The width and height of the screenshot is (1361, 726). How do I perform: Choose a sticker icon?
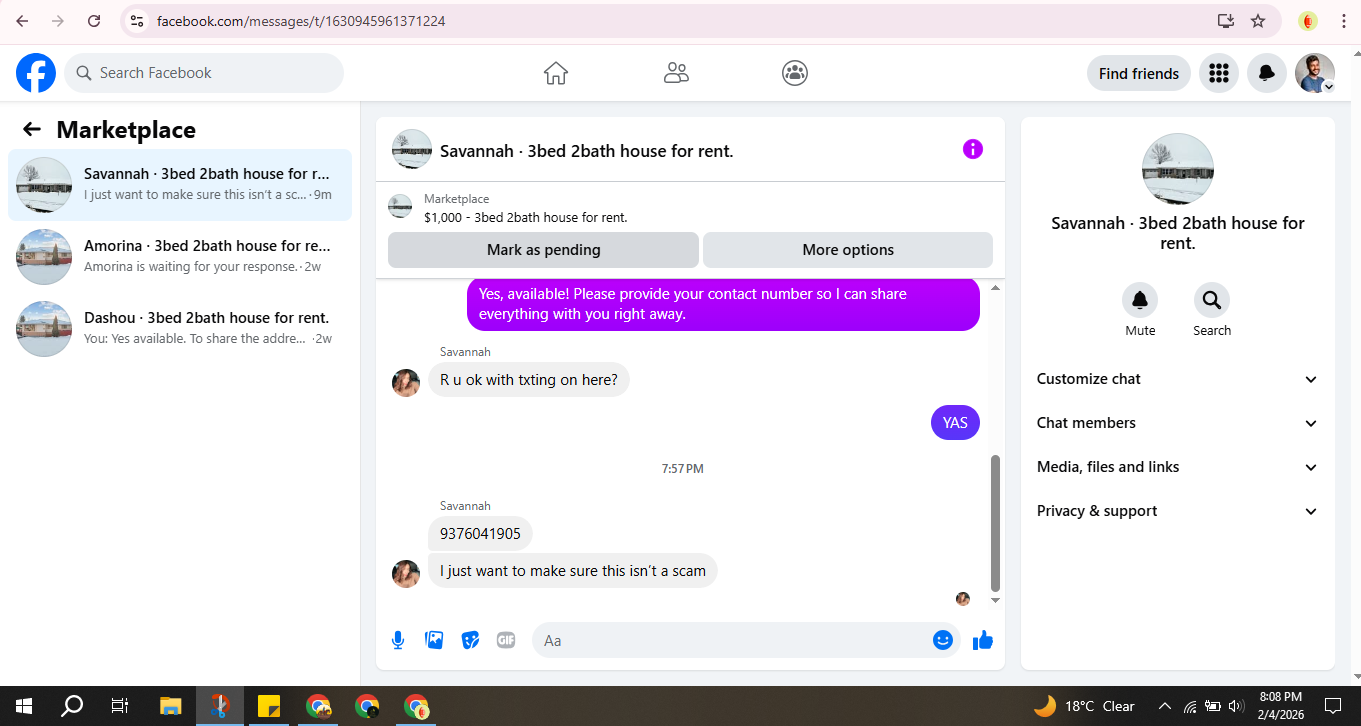pyautogui.click(x=470, y=640)
